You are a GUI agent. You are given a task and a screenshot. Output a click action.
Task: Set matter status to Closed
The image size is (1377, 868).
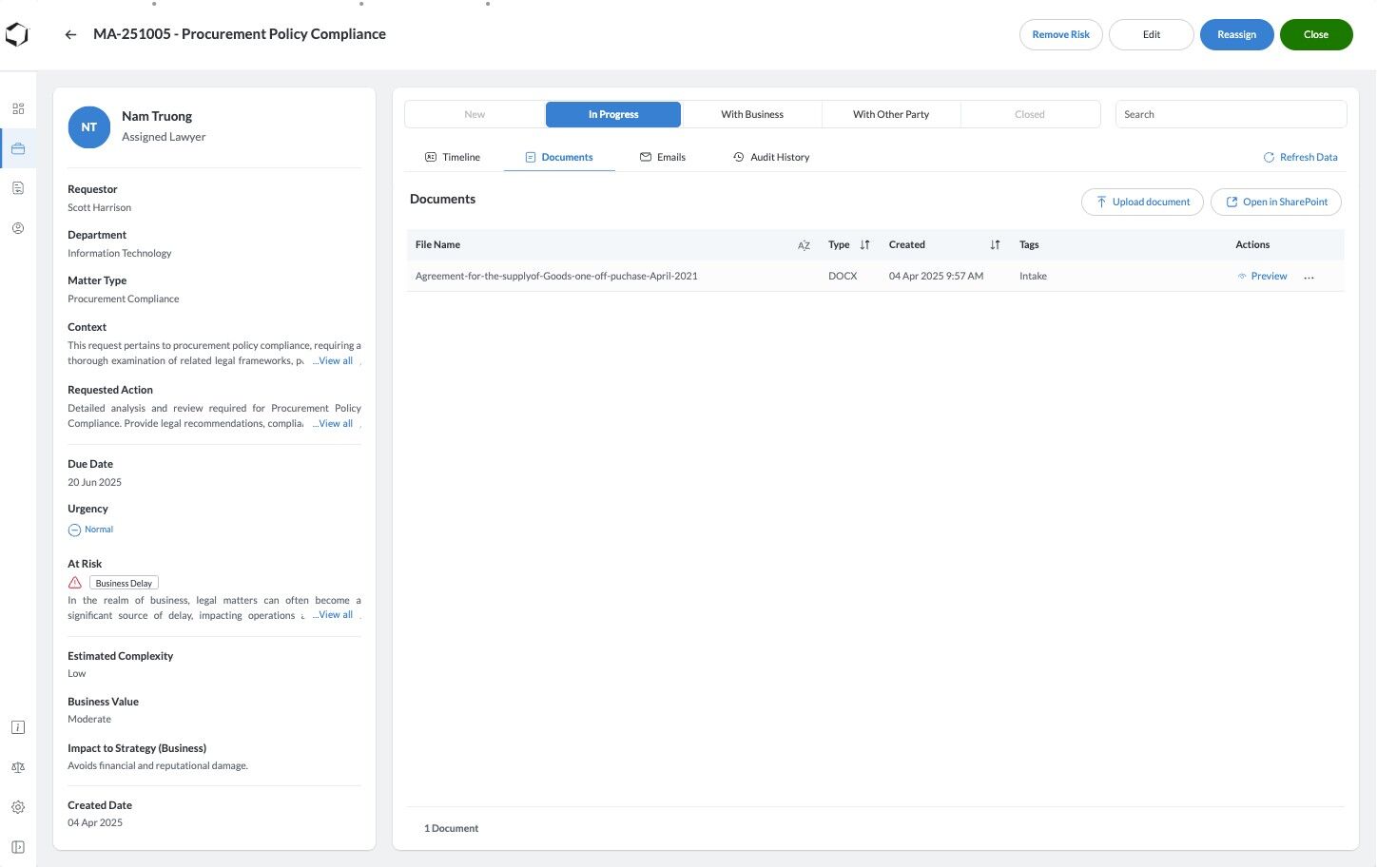click(x=1030, y=114)
